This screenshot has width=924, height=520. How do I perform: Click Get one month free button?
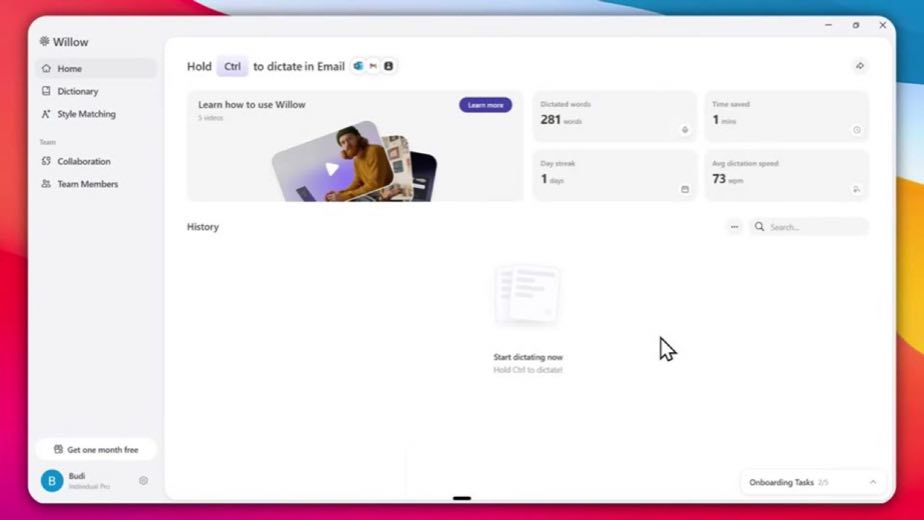[96, 449]
